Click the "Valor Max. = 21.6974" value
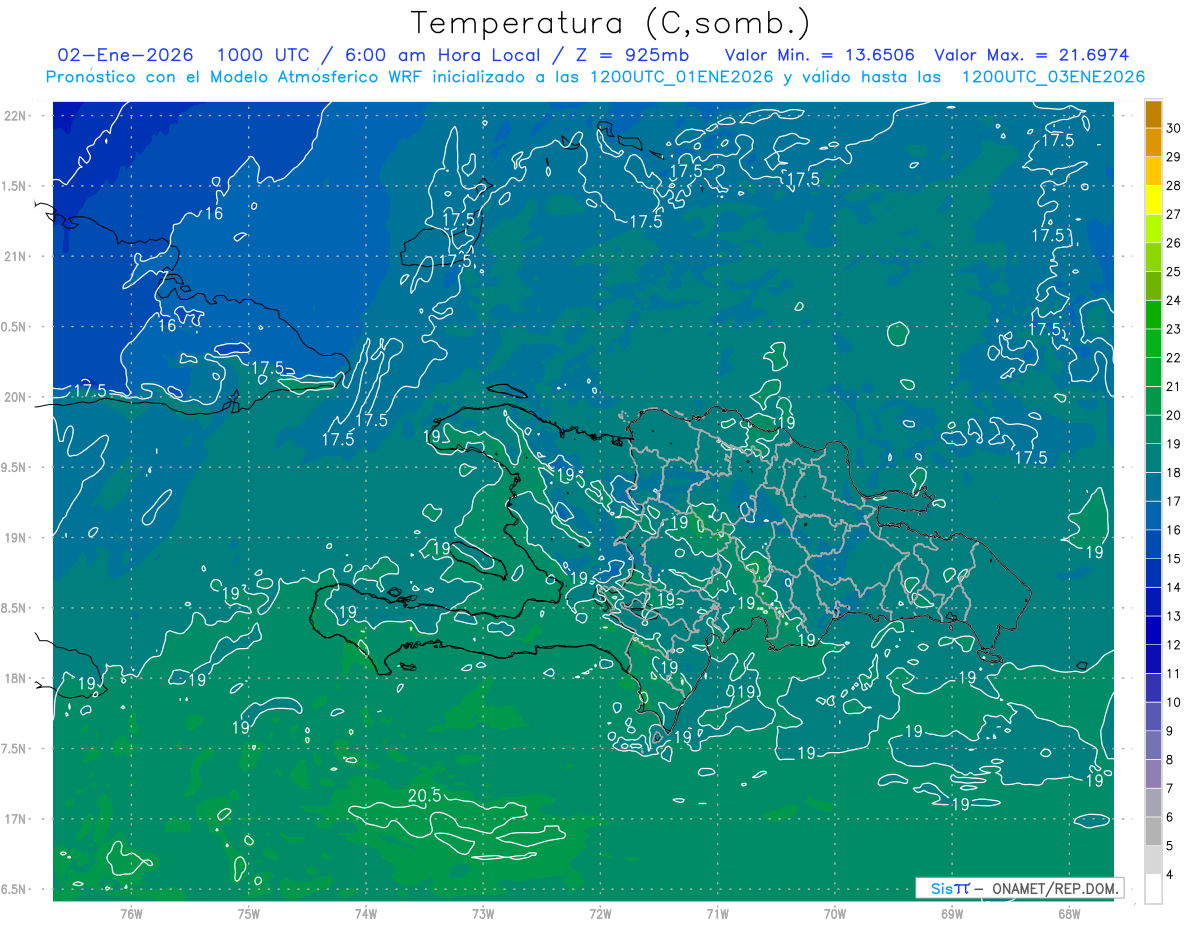This screenshot has width=1200, height=927. click(1031, 55)
